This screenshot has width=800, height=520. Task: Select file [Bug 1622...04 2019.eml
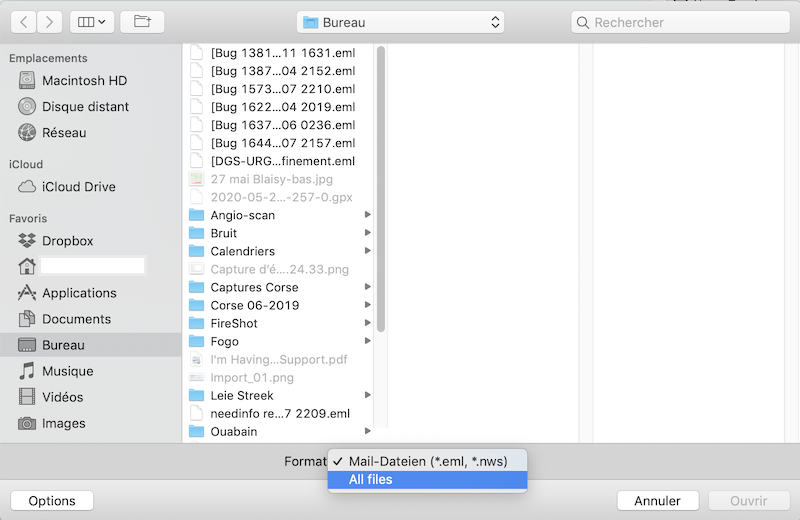coord(278,107)
